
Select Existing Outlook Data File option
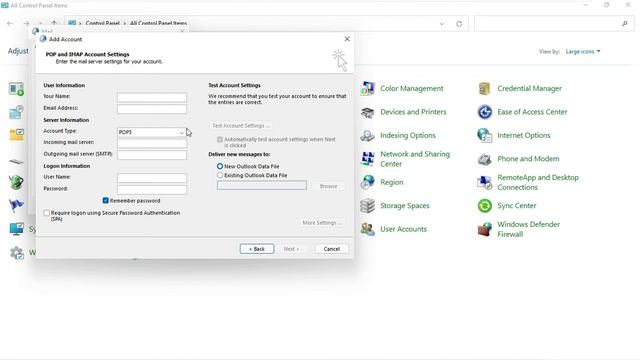[220, 175]
